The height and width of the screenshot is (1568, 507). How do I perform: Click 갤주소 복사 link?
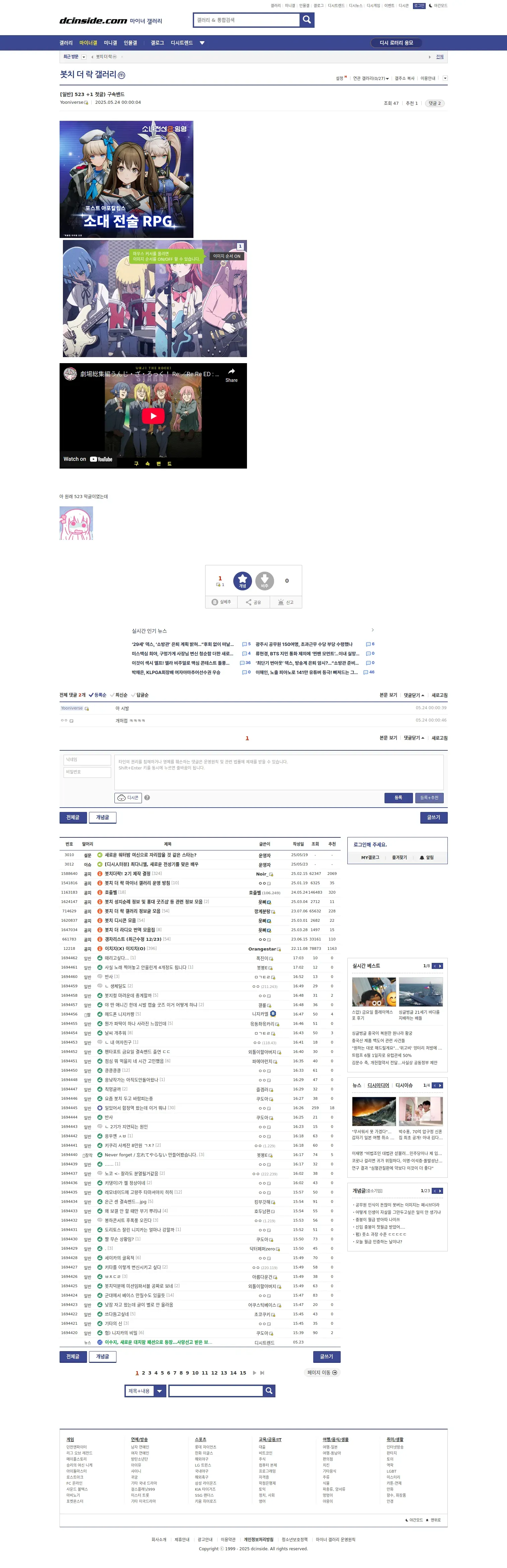[404, 79]
